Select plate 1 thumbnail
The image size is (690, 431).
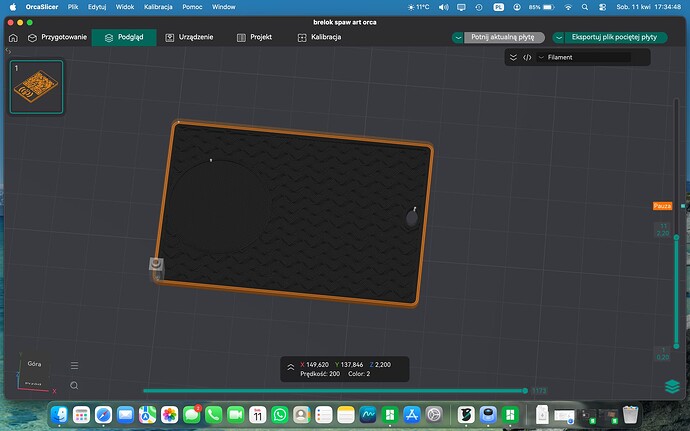click(x=37, y=87)
